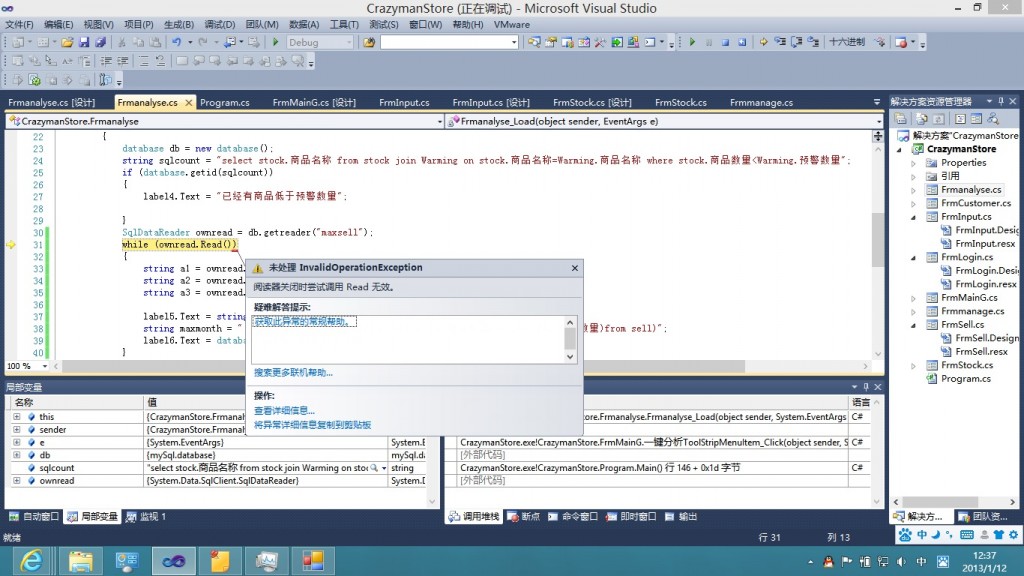Click the toolbar search combo box field
Viewport: 1024px width, 576px height.
coord(449,42)
